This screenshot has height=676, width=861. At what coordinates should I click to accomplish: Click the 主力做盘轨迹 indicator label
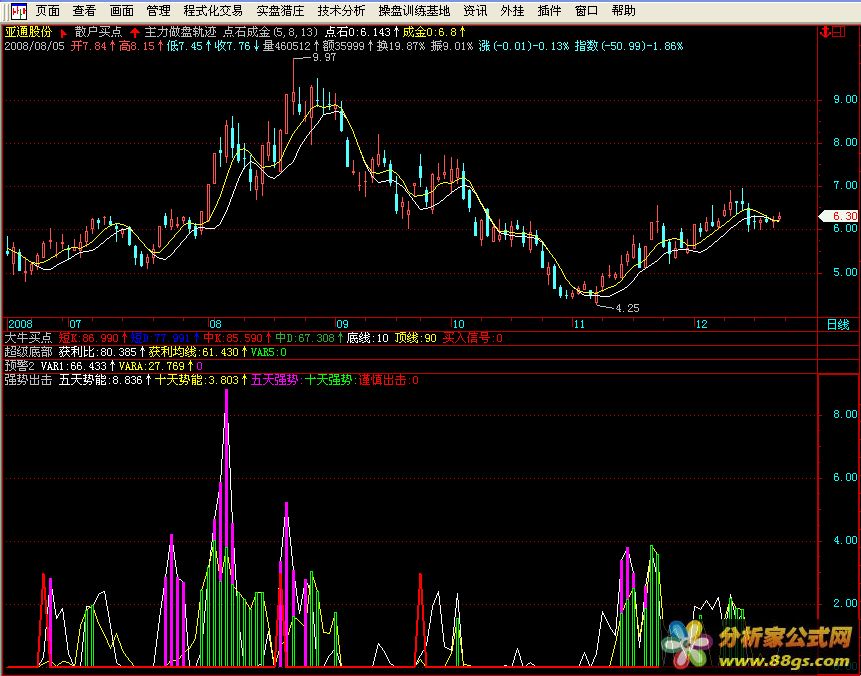pyautogui.click(x=181, y=32)
